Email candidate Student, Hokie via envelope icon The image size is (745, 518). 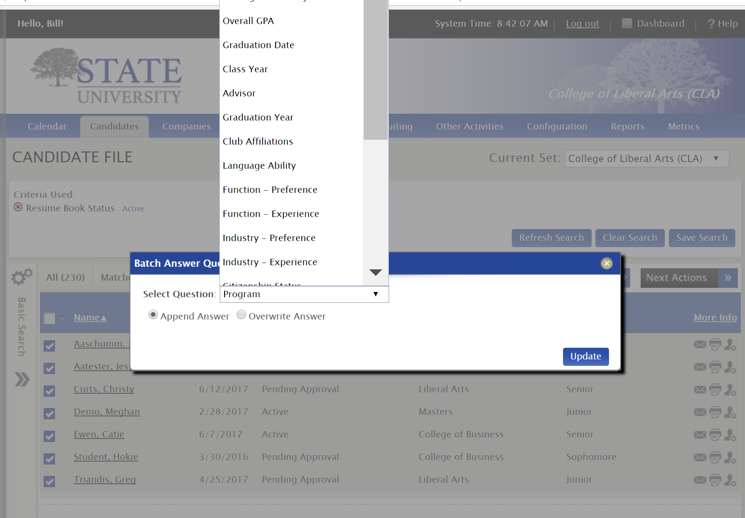click(x=699, y=457)
